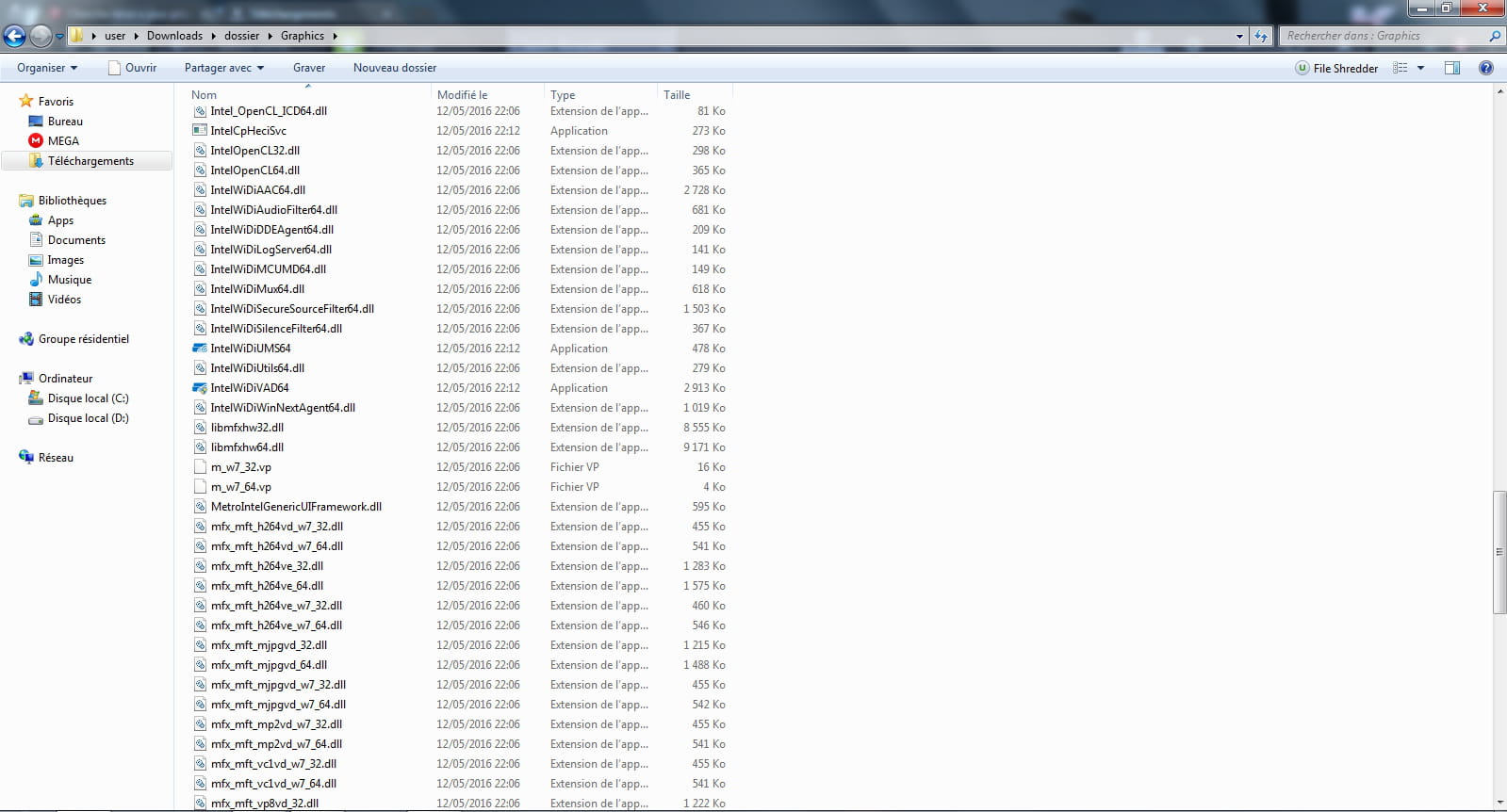Select file 'mfx_mft_vc1vd_w7_64.dll'

click(x=273, y=783)
